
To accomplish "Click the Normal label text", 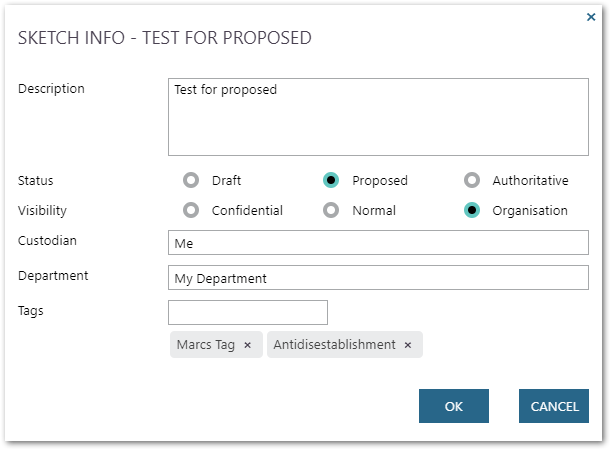I will click(x=374, y=210).
